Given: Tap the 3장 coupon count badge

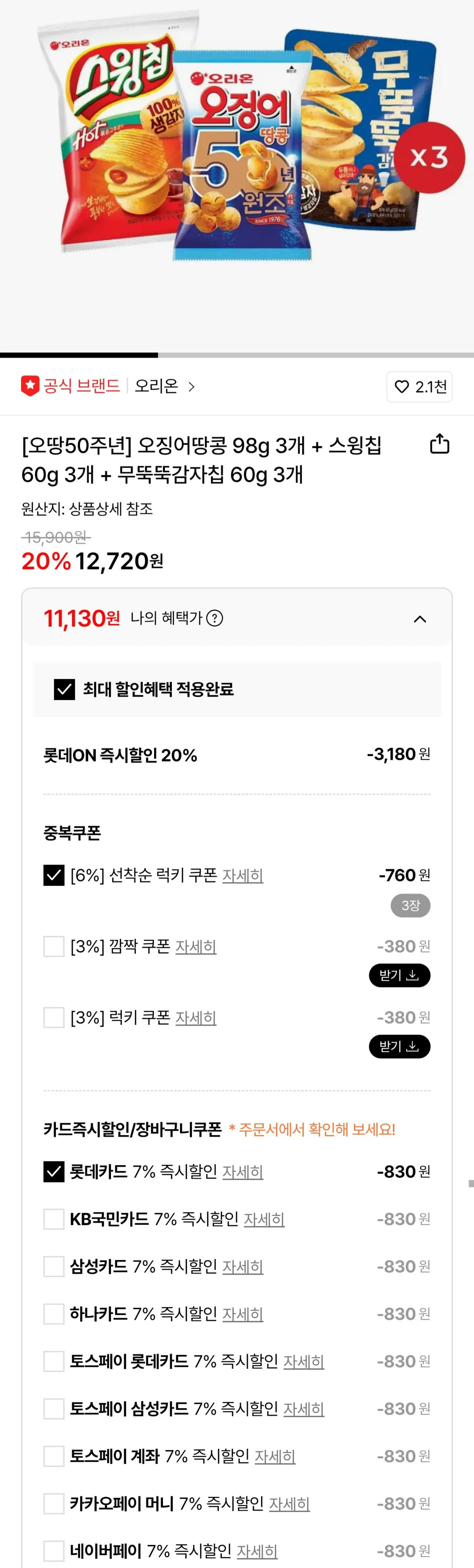Looking at the screenshot, I should [410, 905].
